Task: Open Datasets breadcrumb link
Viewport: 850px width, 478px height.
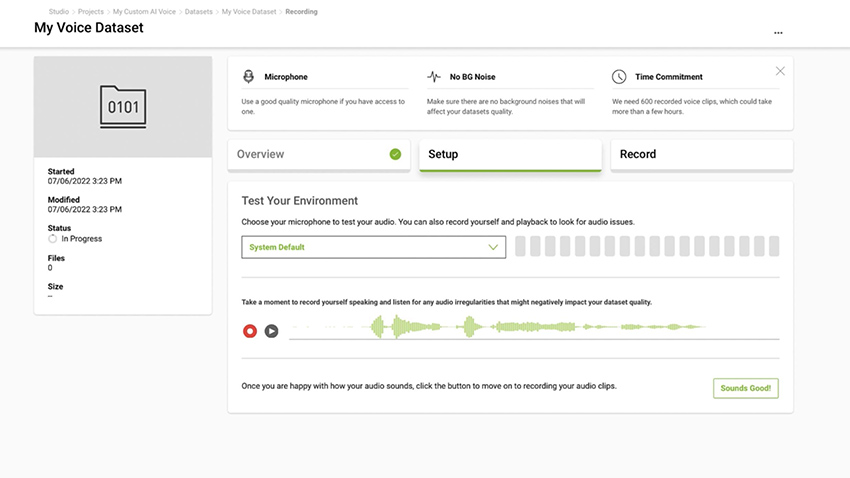Action: (x=198, y=12)
